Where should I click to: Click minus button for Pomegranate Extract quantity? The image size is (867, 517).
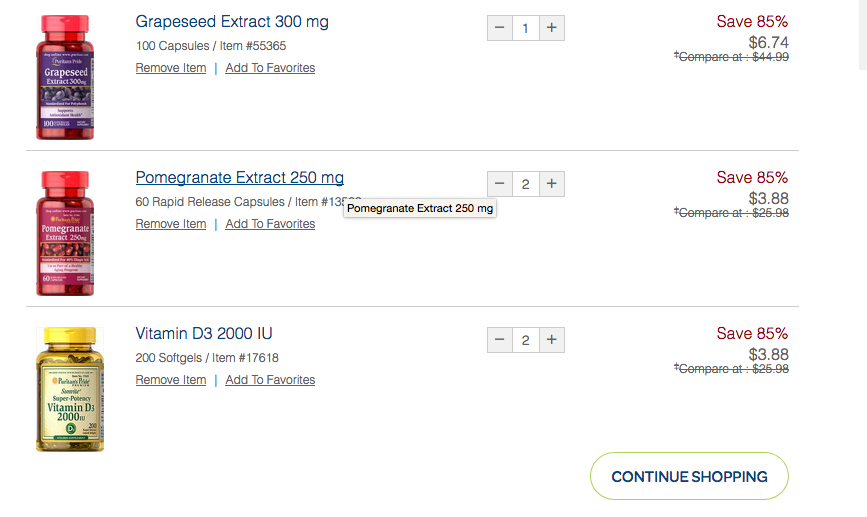[x=500, y=184]
